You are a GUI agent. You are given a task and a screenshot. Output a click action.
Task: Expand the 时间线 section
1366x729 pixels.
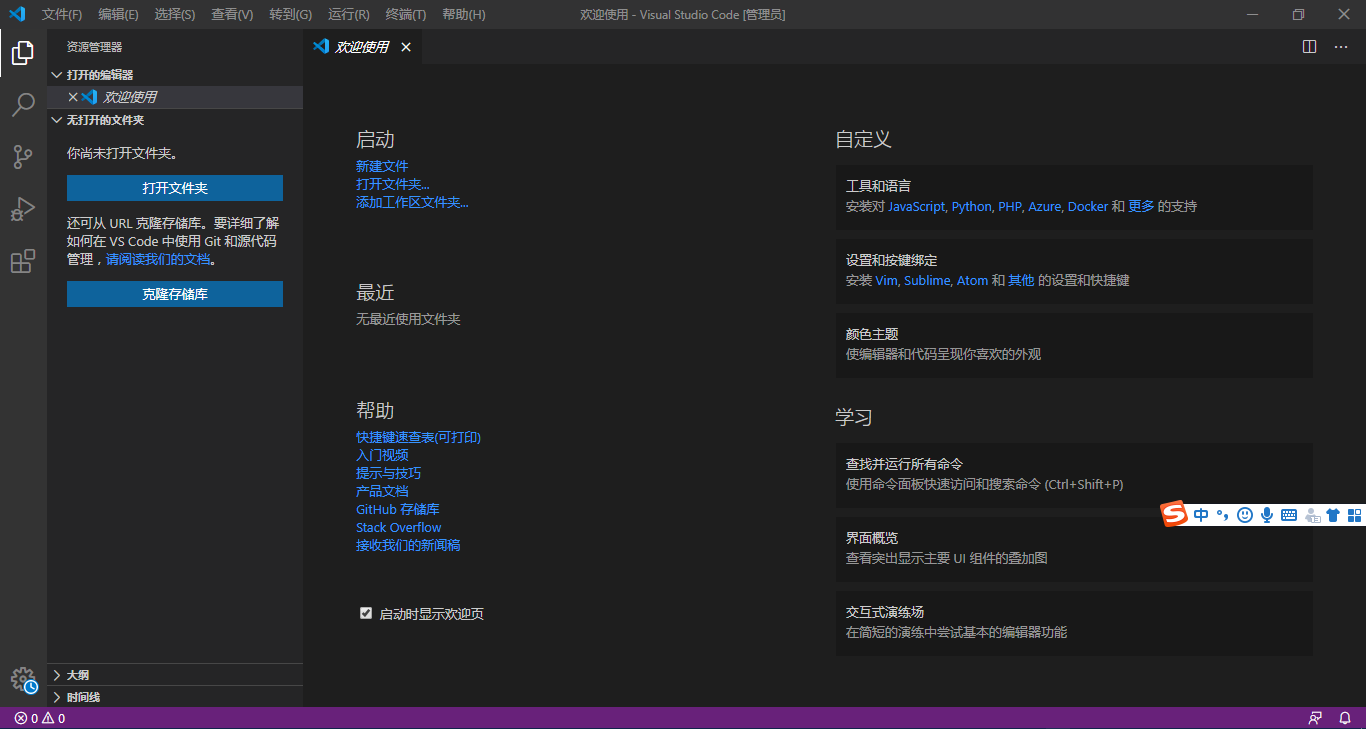57,696
